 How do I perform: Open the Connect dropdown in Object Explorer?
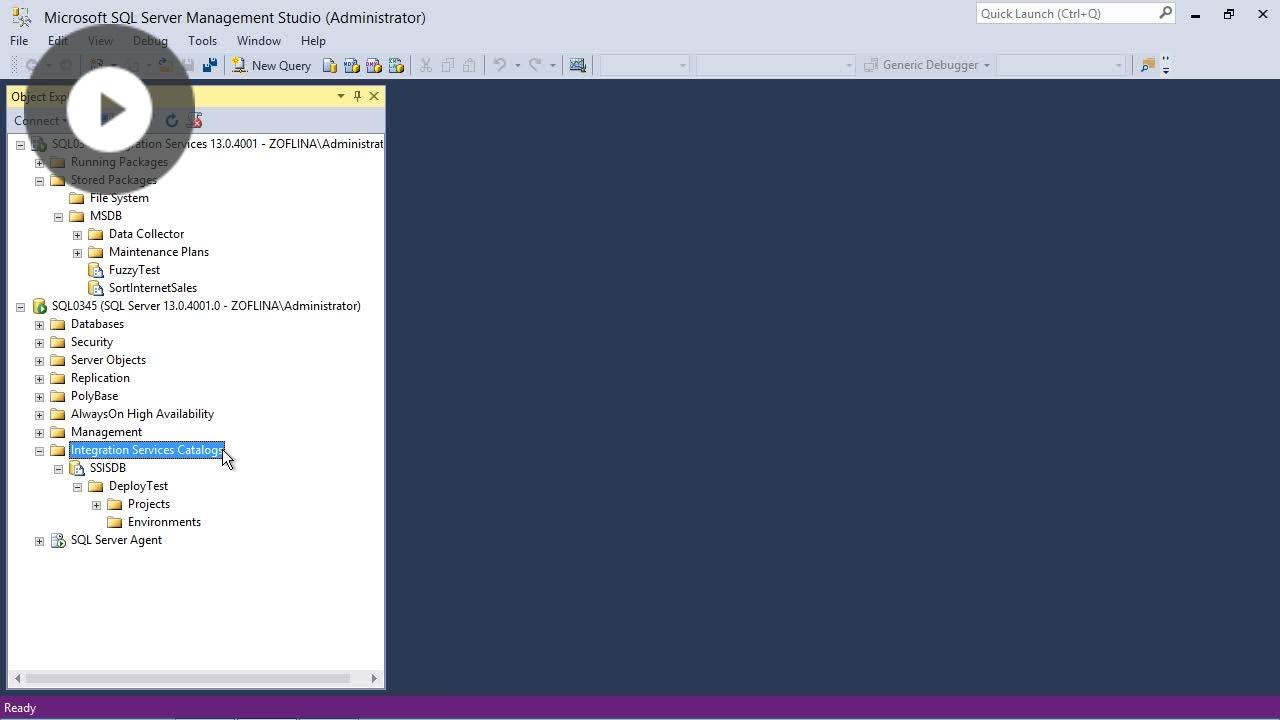40,120
